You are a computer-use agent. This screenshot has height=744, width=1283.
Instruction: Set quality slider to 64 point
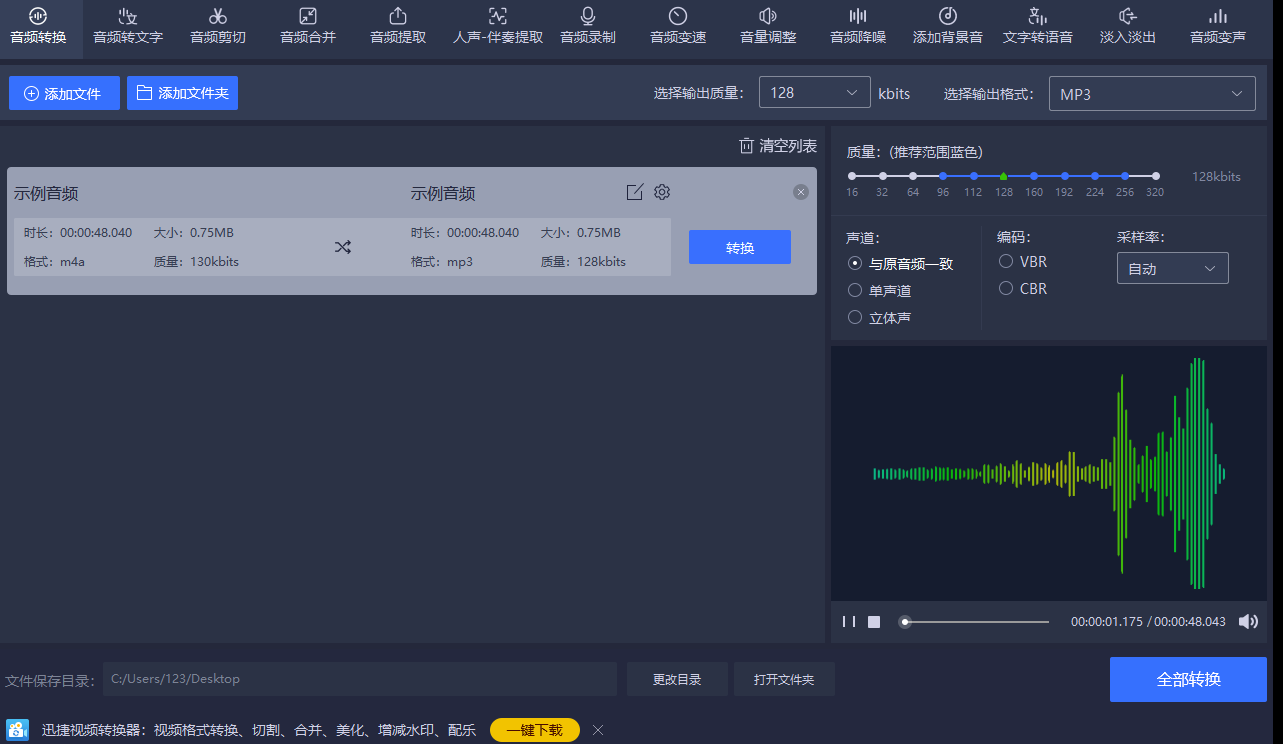pyautogui.click(x=913, y=176)
